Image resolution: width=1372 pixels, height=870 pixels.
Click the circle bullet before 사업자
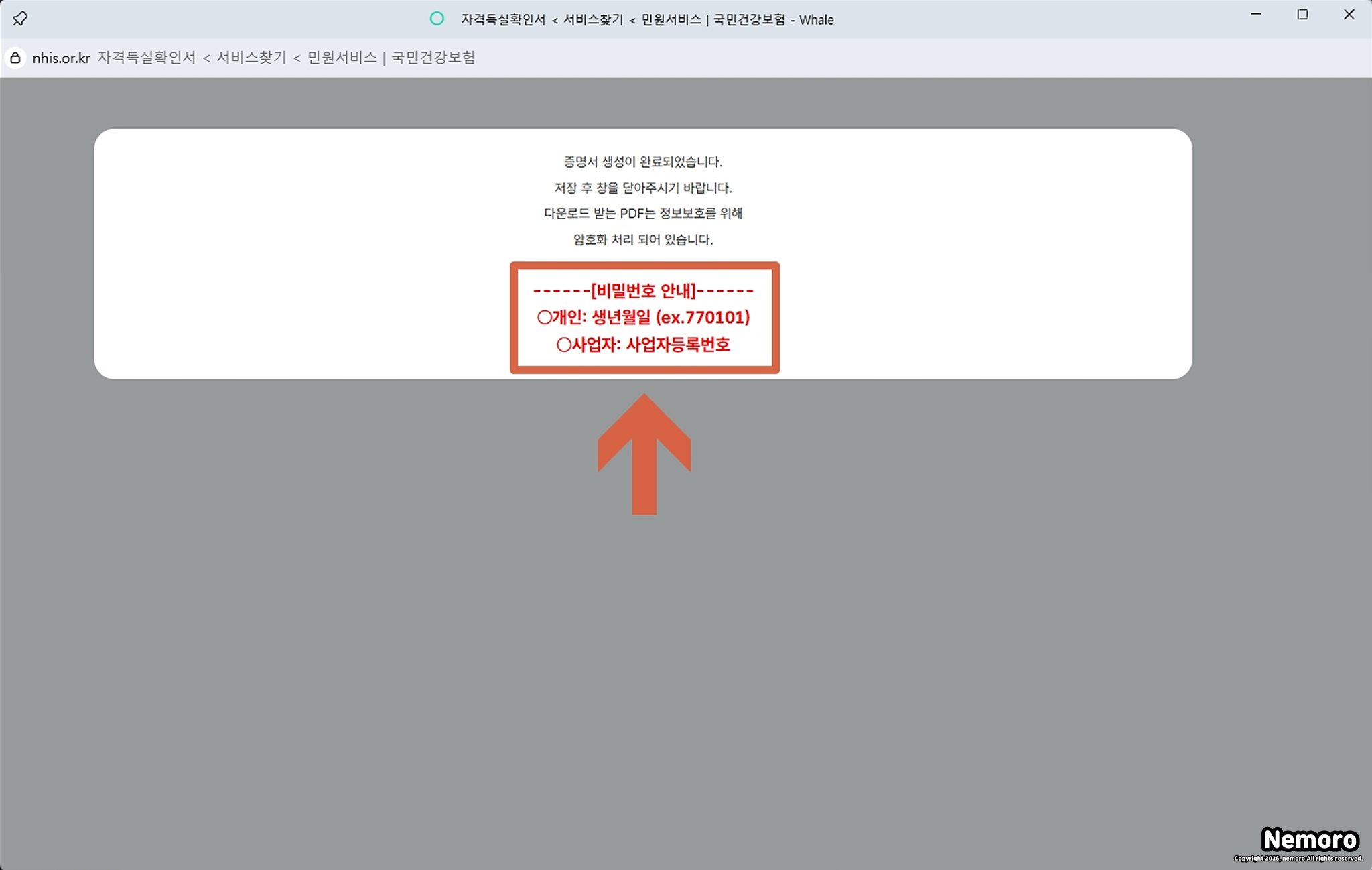pyautogui.click(x=563, y=345)
